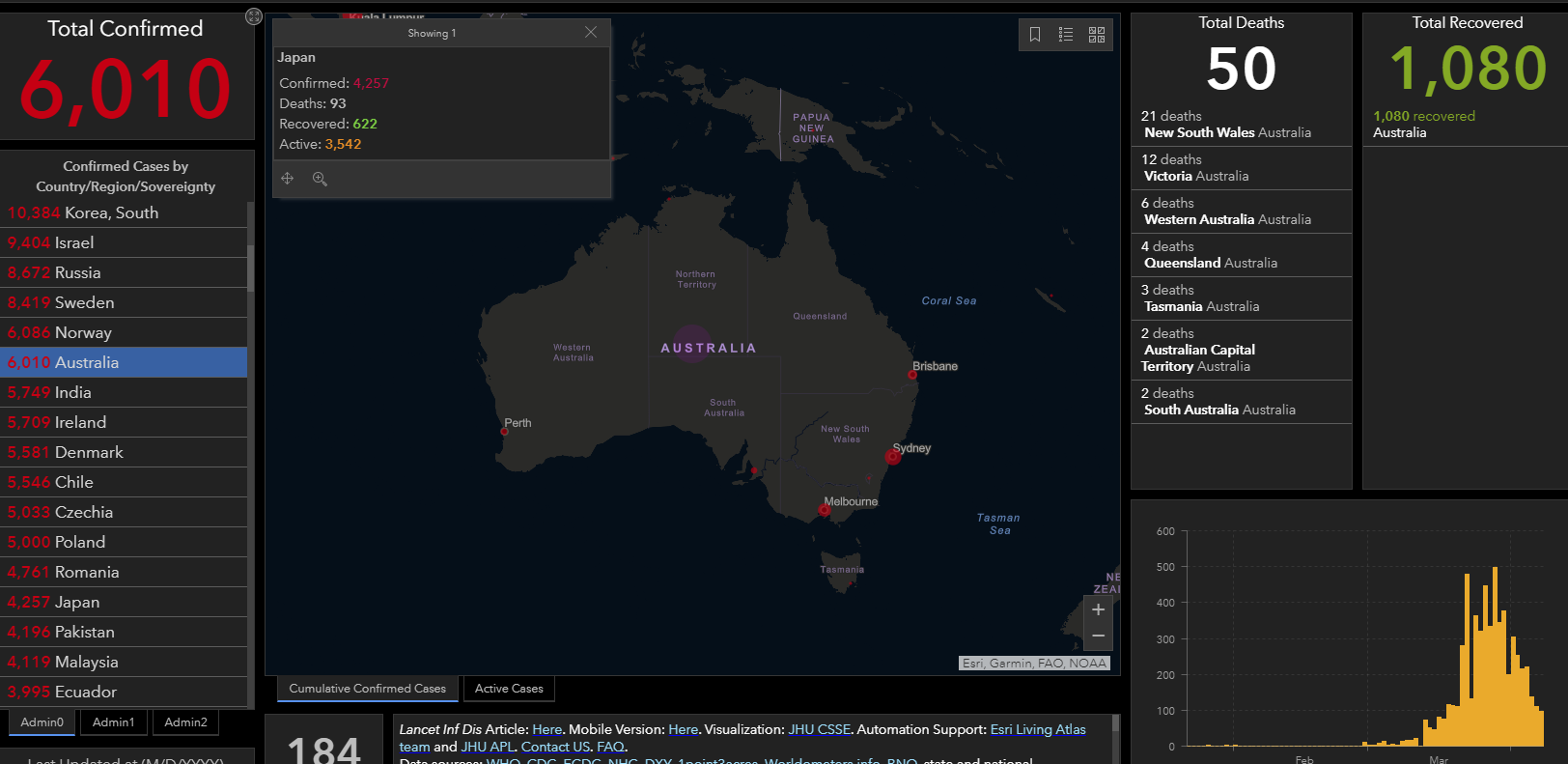1568x764 pixels.
Task: Open the basemap gallery grid icon
Action: 1097,35
